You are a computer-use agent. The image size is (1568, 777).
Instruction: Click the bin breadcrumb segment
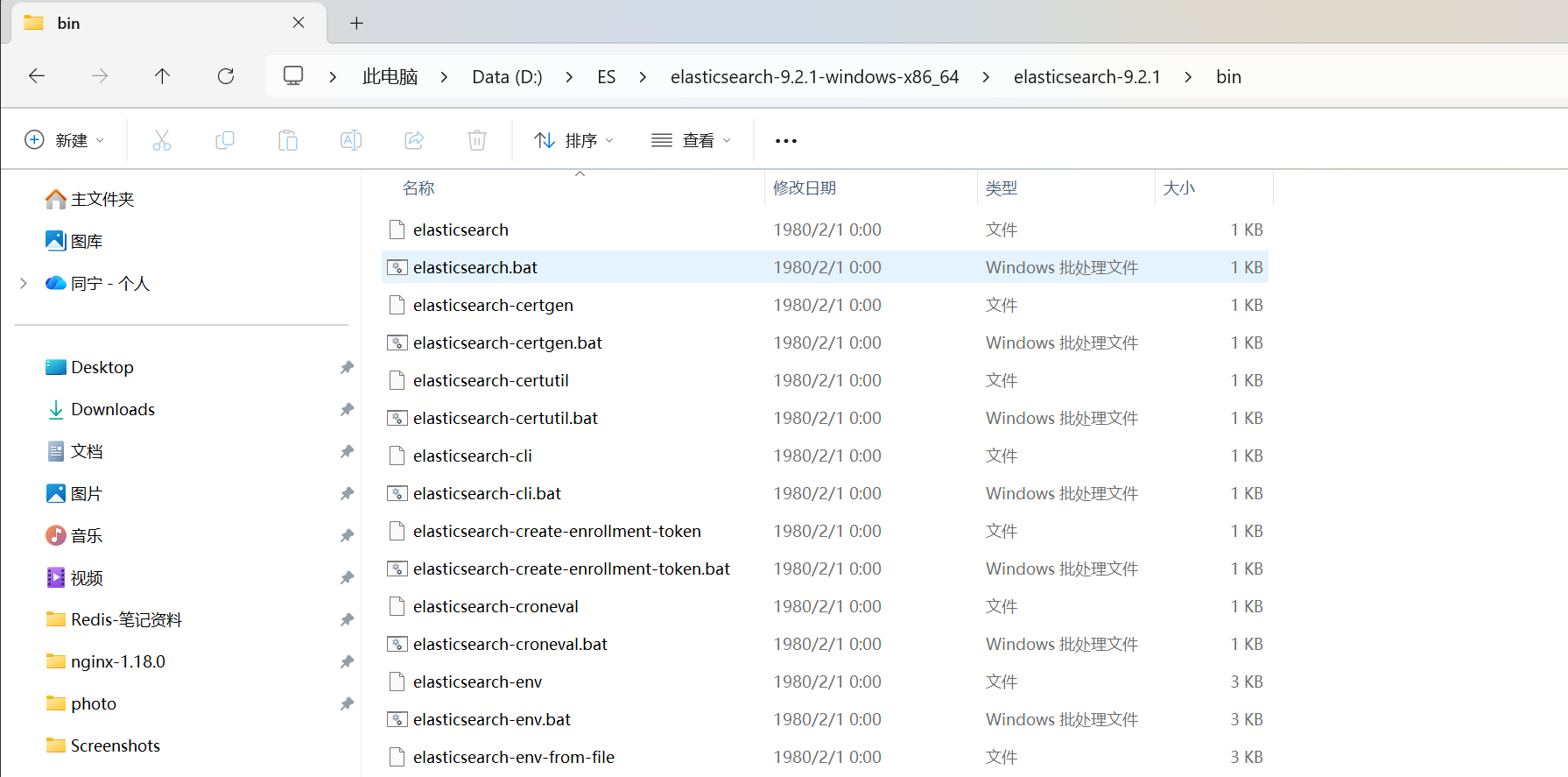click(x=1228, y=77)
